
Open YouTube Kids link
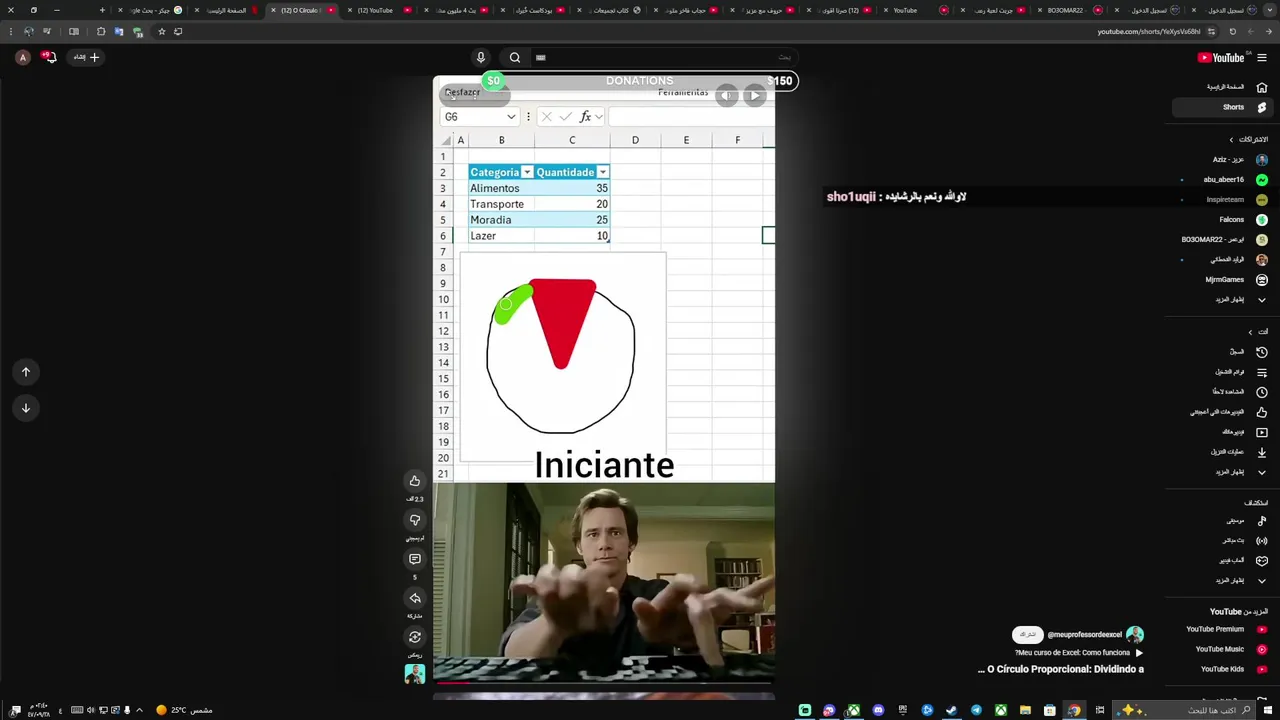pyautogui.click(x=1226, y=669)
